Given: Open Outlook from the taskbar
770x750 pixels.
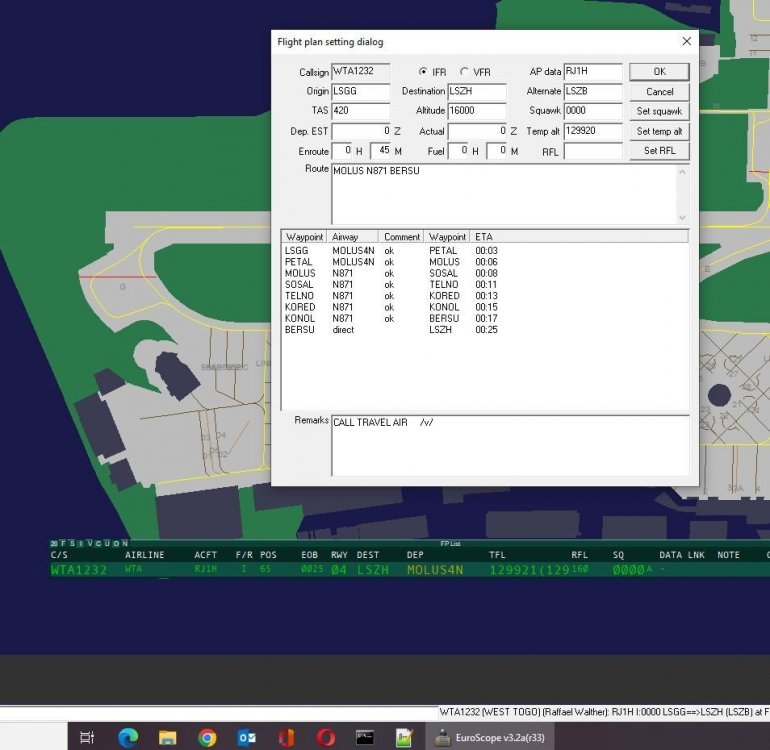Looking at the screenshot, I should (x=247, y=738).
